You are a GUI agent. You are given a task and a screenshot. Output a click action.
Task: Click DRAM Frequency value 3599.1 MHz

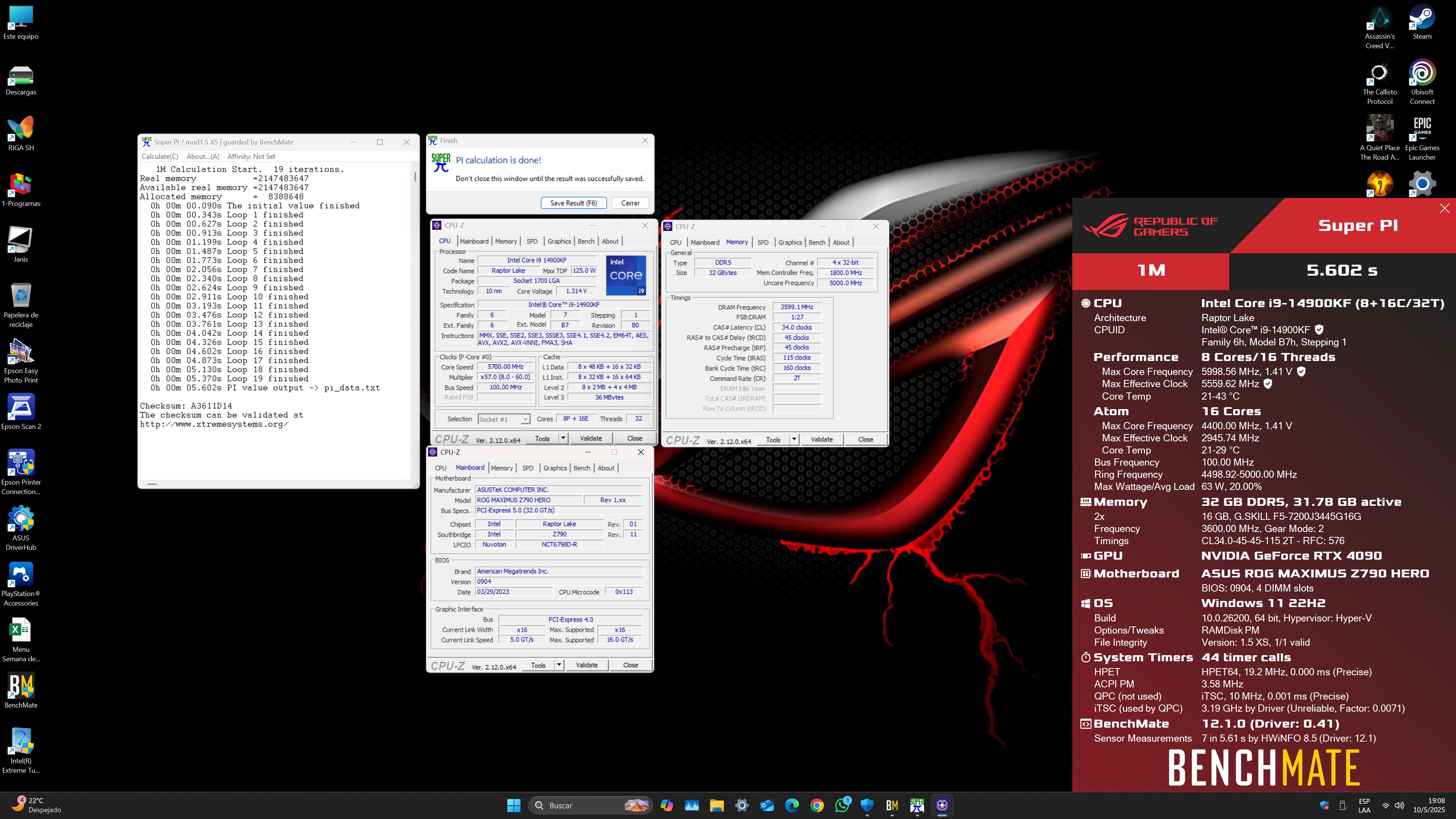pyautogui.click(x=797, y=307)
